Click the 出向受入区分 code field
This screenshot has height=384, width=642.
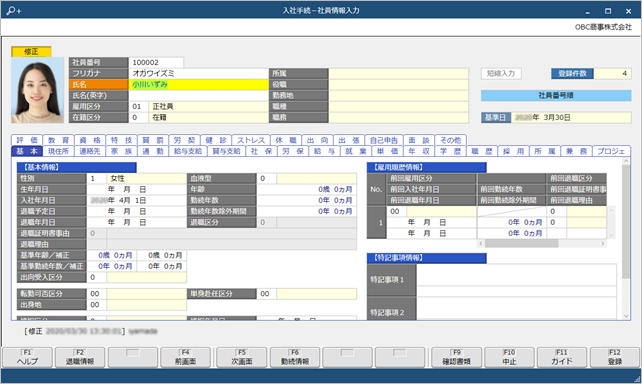pyautogui.click(x=97, y=278)
